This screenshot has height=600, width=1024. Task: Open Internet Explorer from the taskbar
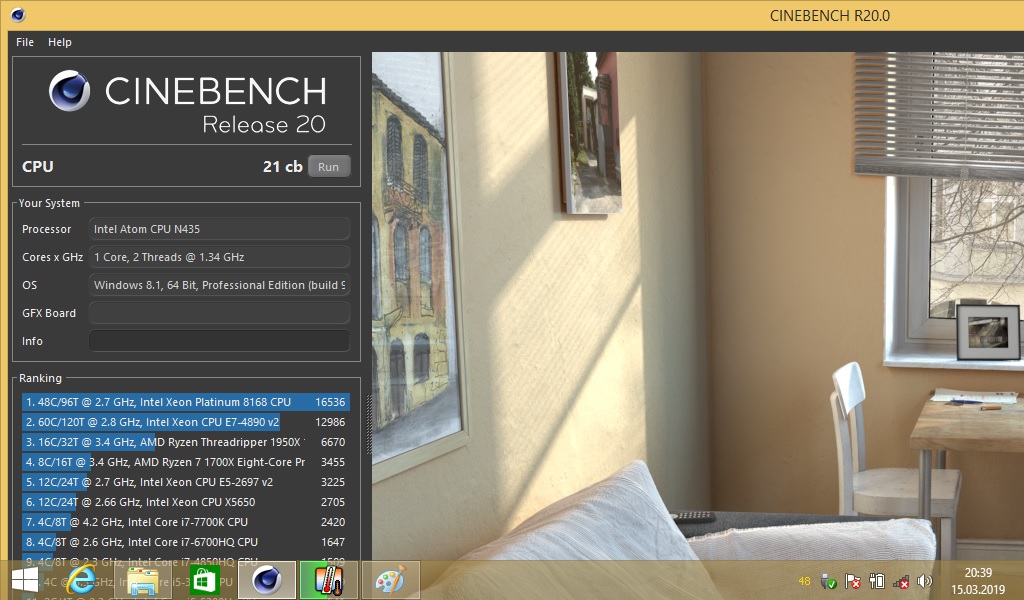[82, 579]
